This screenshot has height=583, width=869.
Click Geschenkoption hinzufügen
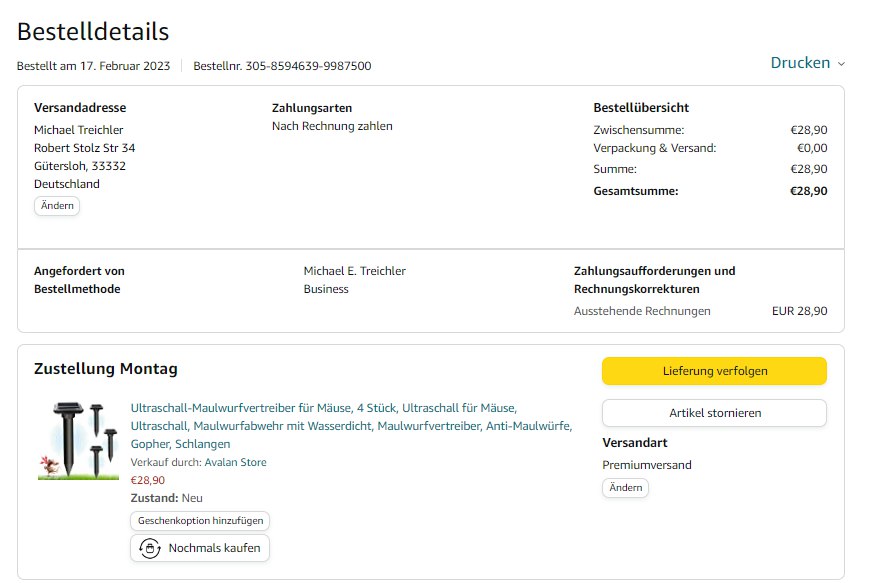pyautogui.click(x=200, y=521)
